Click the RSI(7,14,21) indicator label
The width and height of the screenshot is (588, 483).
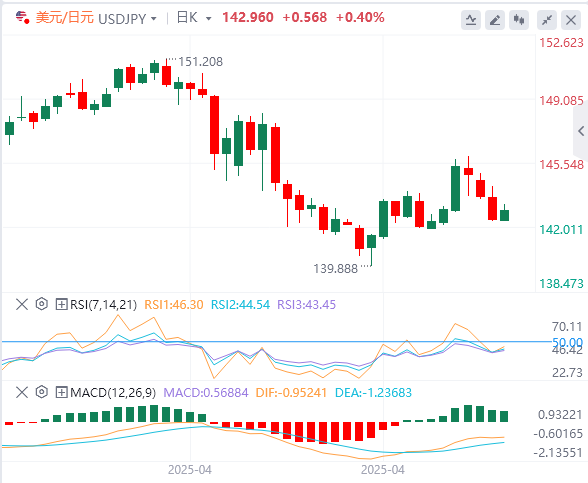point(103,304)
